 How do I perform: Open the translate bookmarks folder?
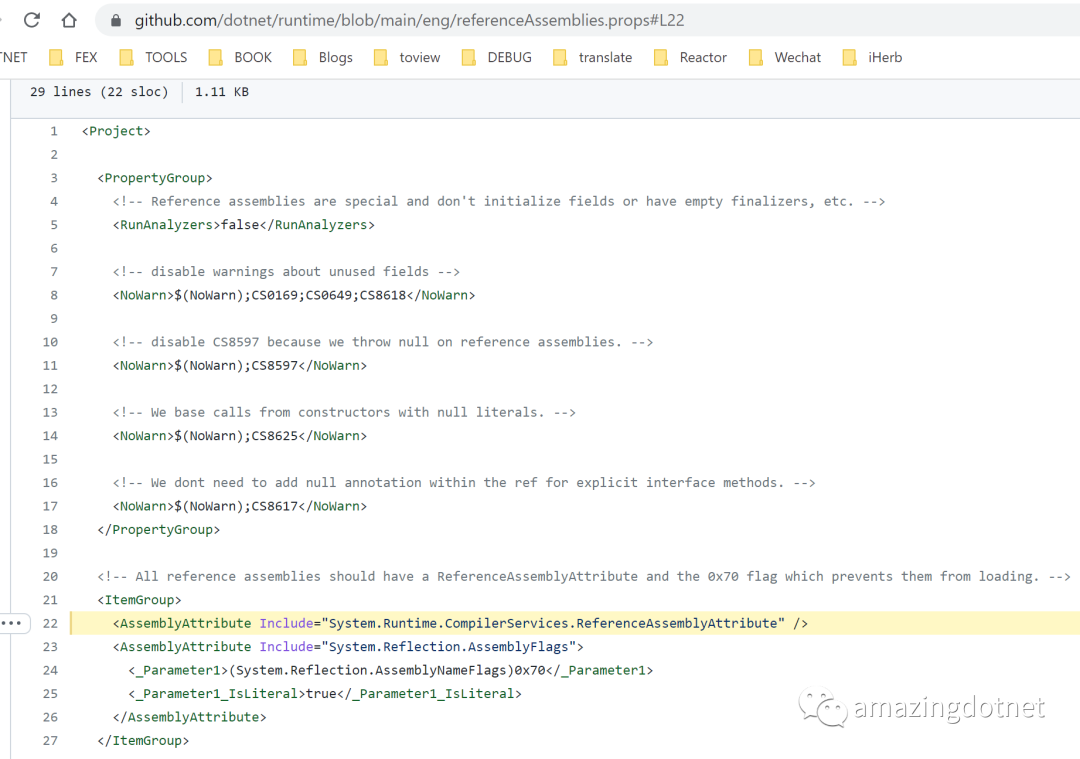click(592, 57)
